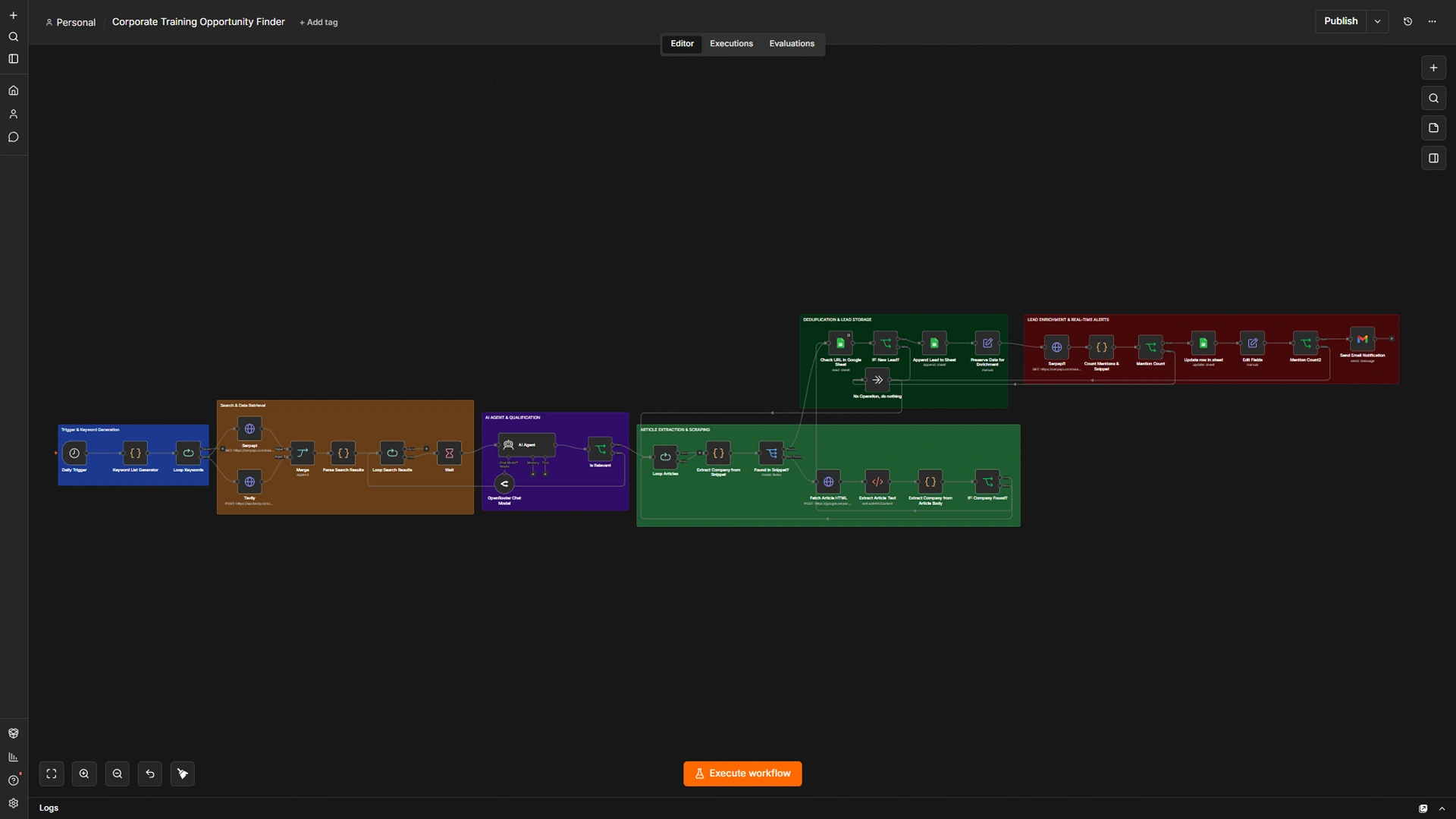Open the AI Agent node
The width and height of the screenshot is (1456, 819).
point(526,445)
